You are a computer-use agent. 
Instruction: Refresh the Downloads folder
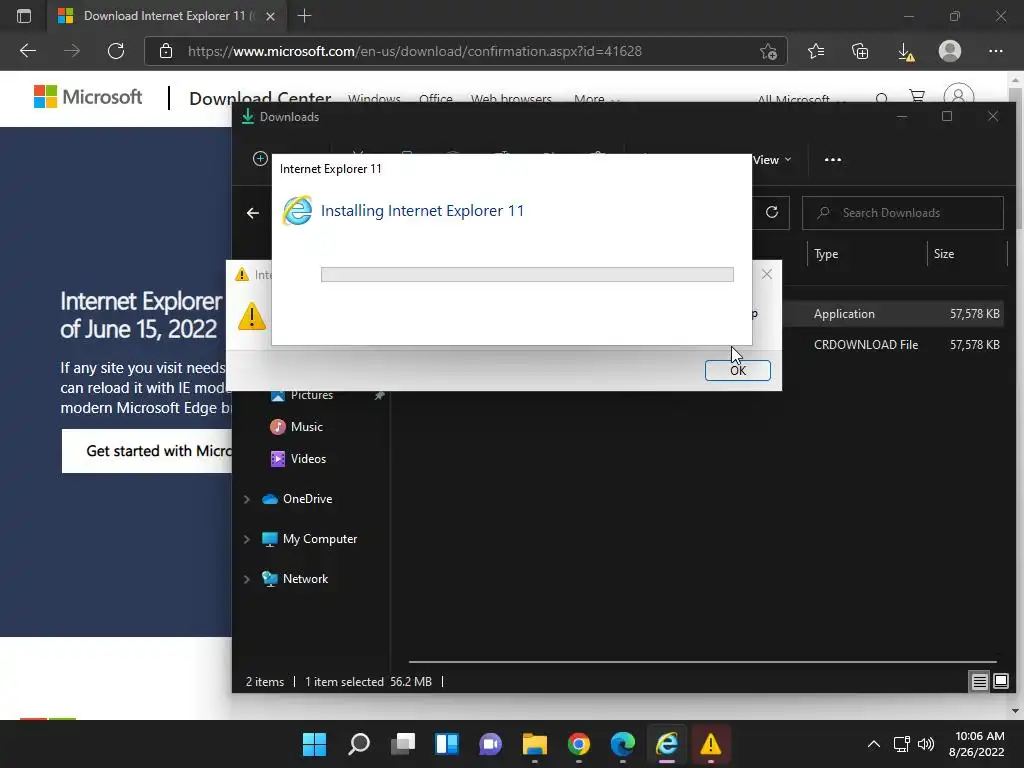click(772, 212)
